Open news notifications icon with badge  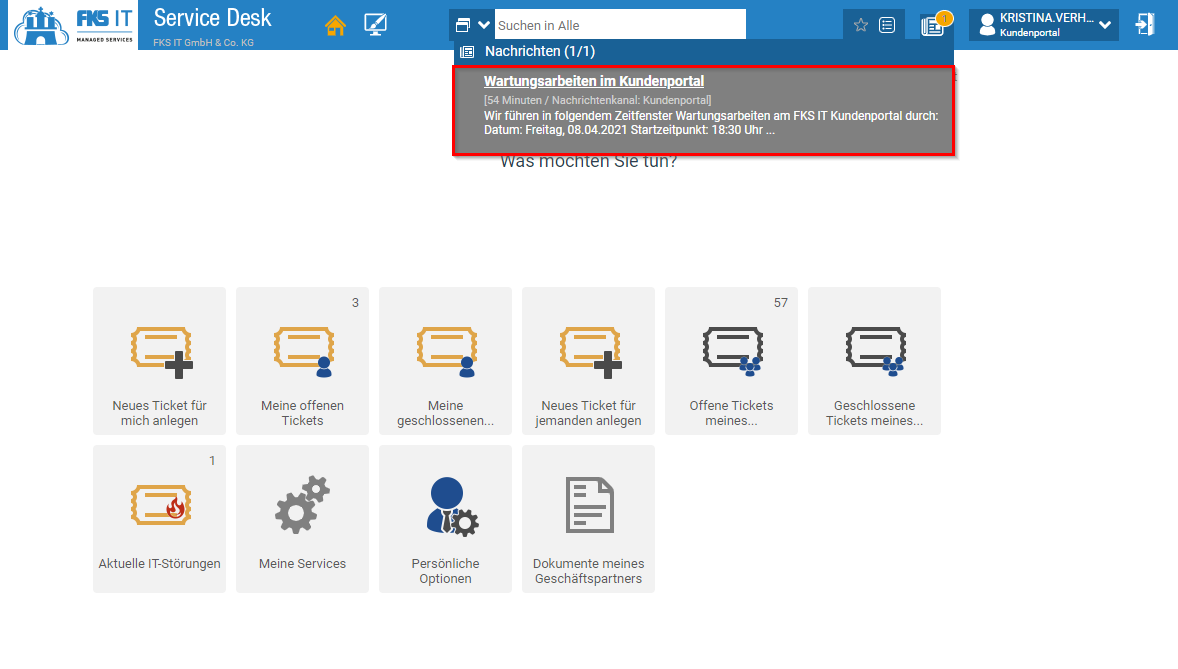pyautogui.click(x=932, y=26)
